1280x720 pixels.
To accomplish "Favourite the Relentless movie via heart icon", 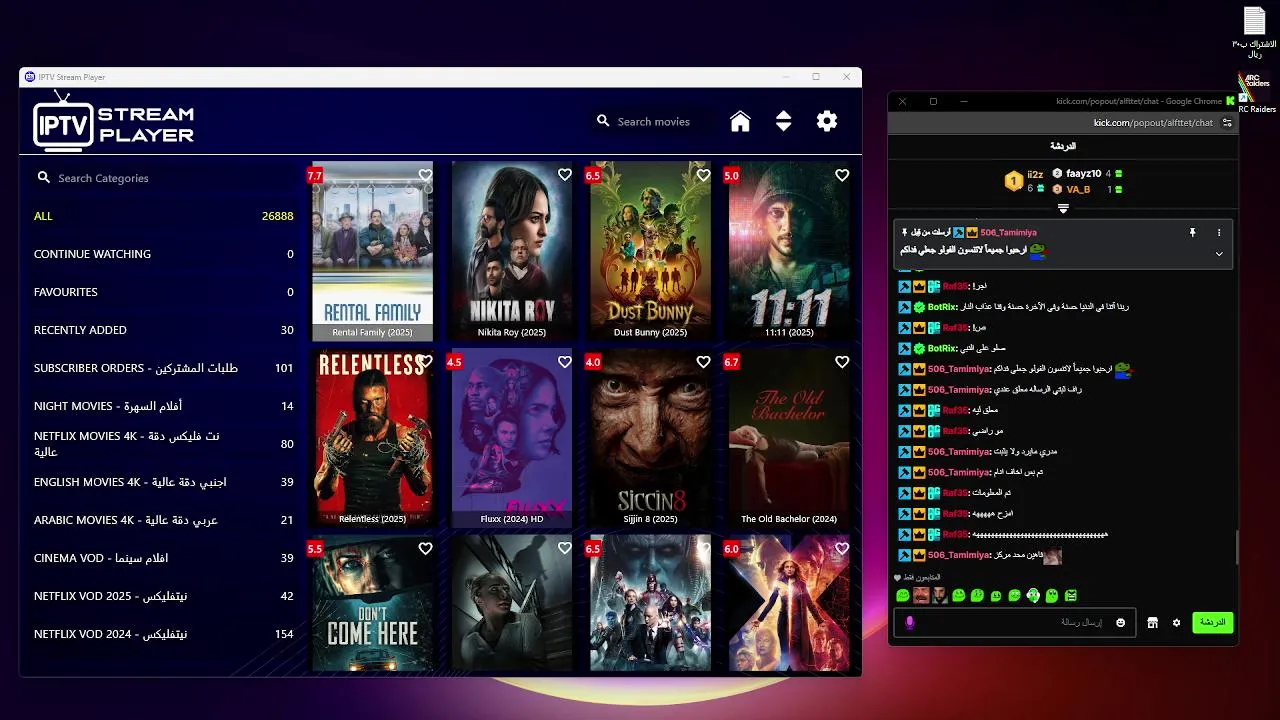I will coord(425,362).
